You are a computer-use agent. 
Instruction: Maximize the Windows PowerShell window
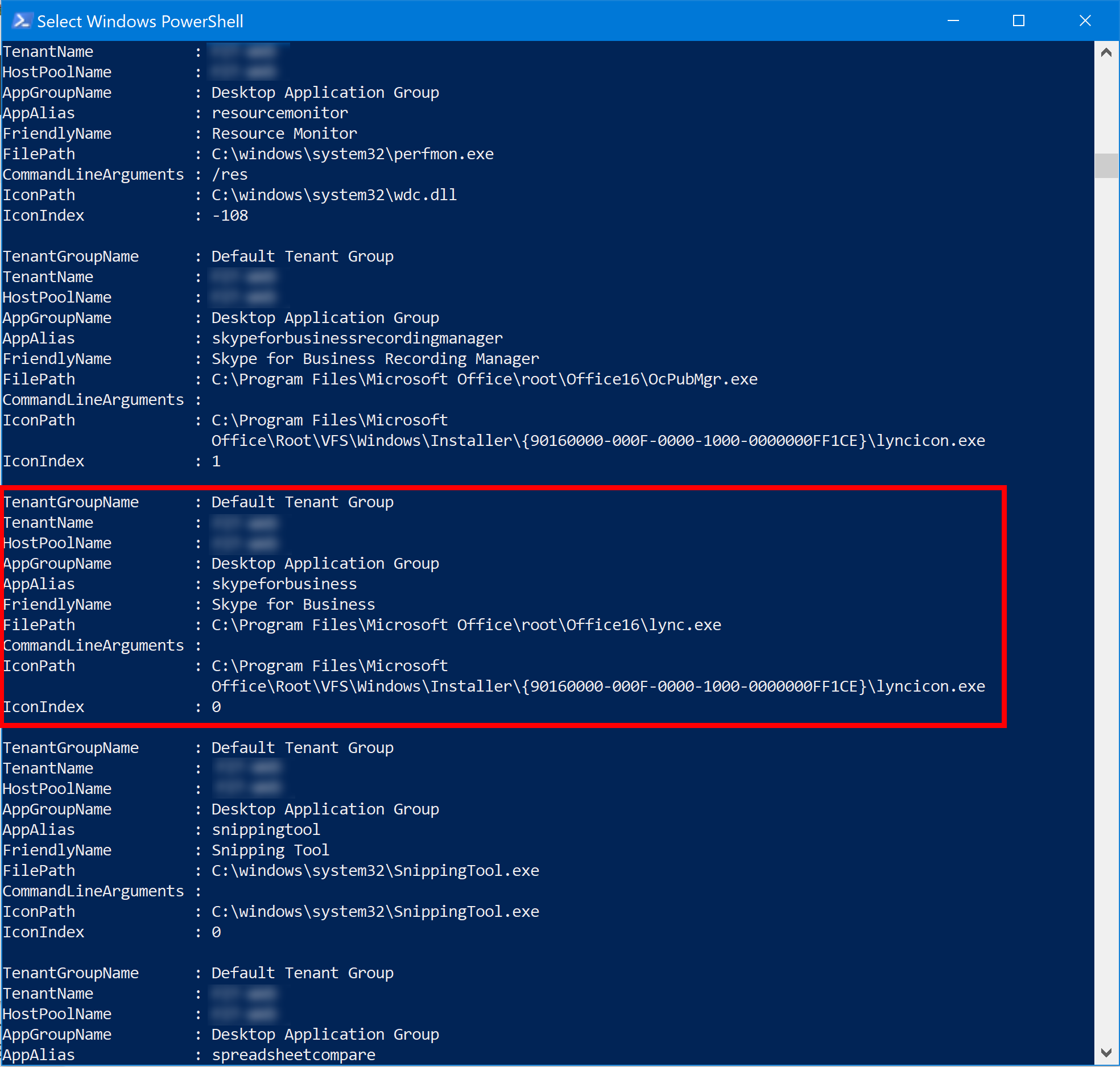pyautogui.click(x=1019, y=21)
